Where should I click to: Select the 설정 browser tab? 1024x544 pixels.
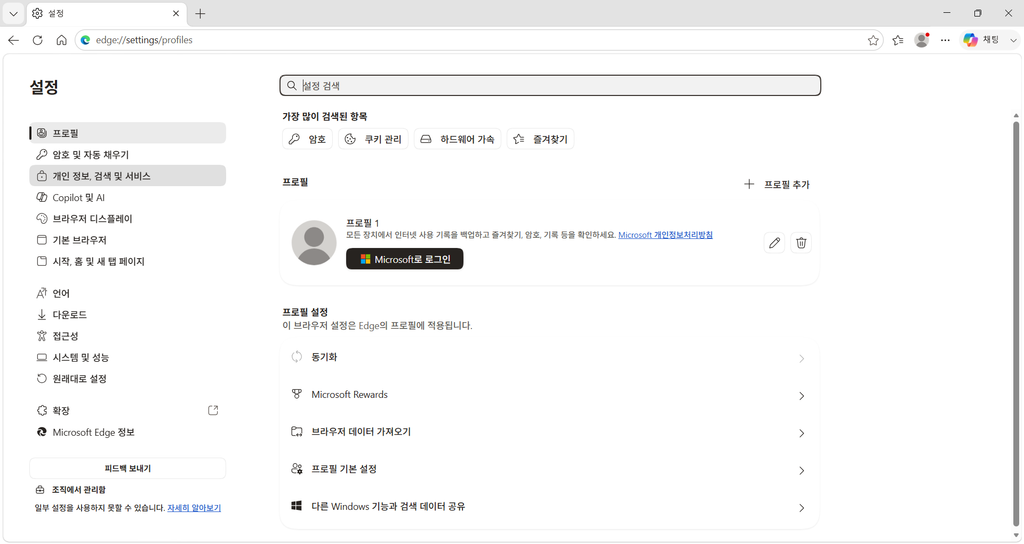pyautogui.click(x=106, y=13)
